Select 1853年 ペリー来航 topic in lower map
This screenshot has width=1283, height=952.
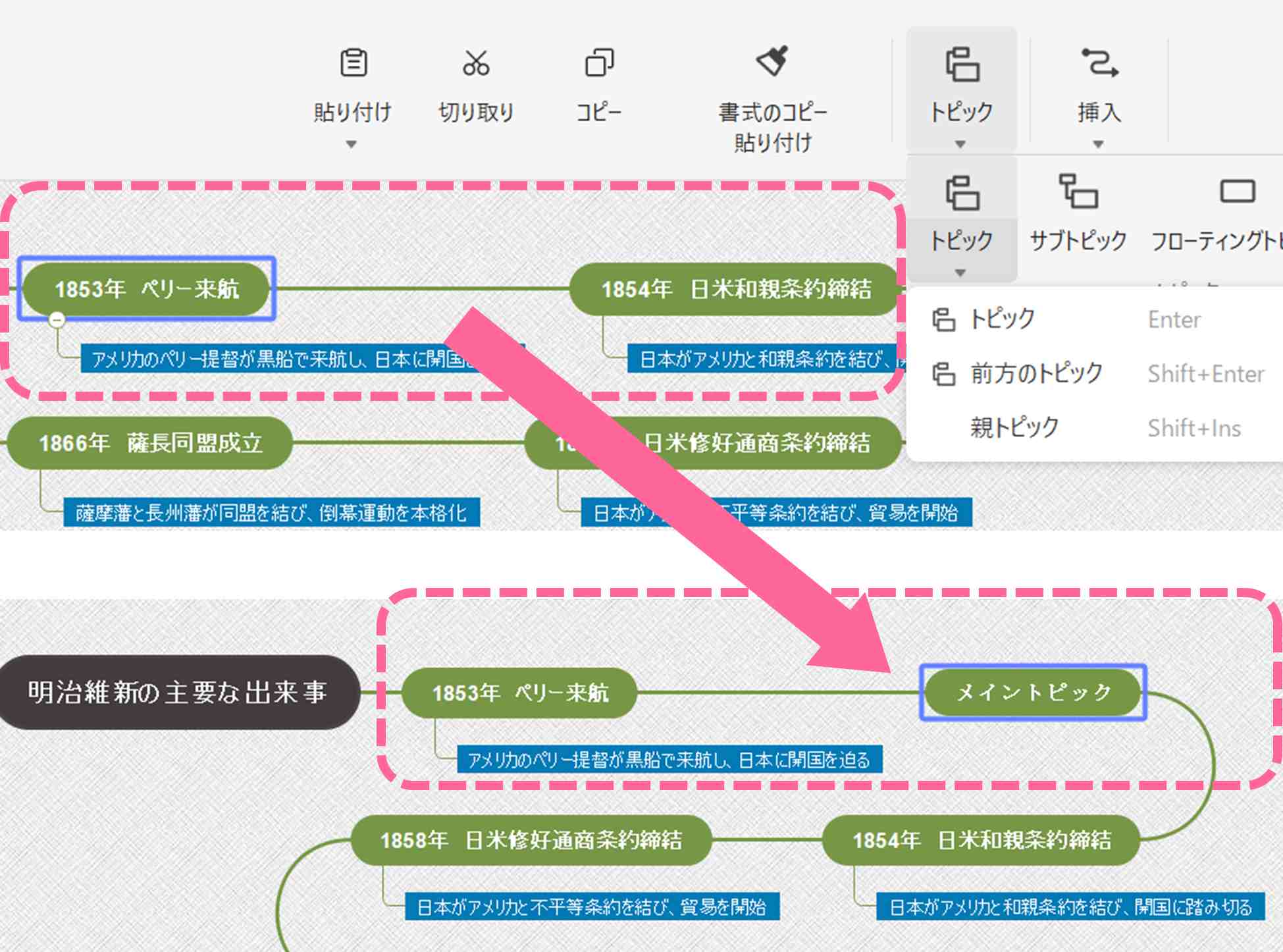[x=519, y=693]
